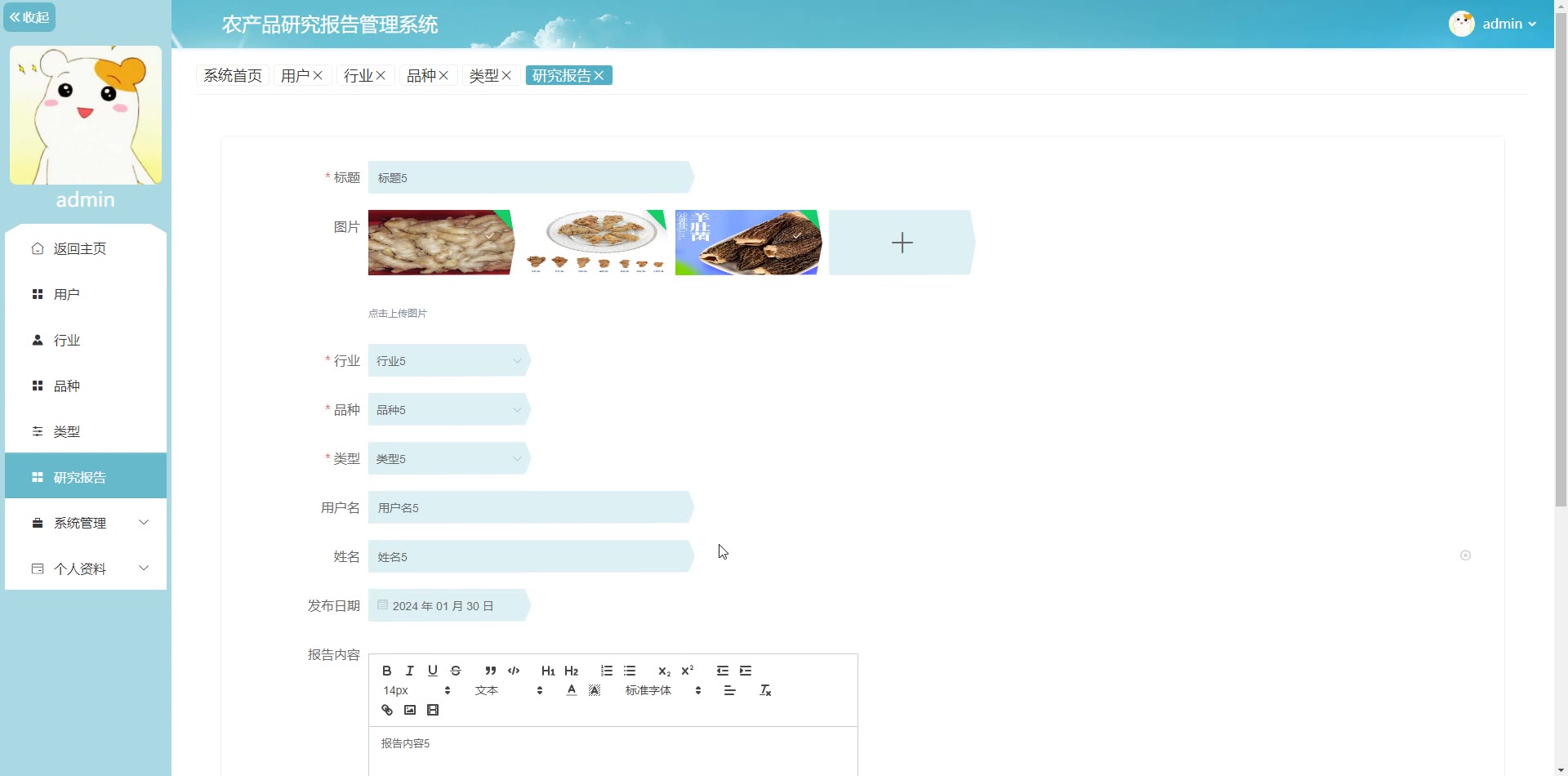
Task: Open 品种 in the sidebar menu
Action: point(86,386)
